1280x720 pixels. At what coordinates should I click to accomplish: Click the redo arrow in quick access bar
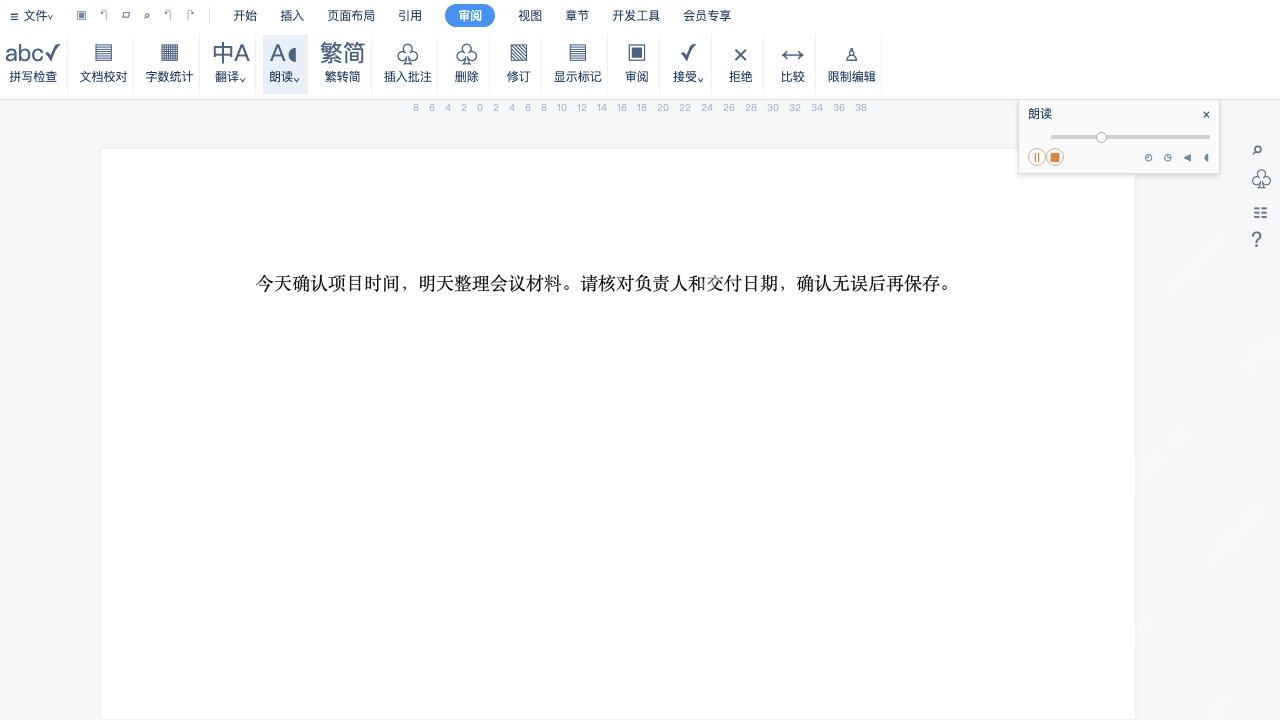coord(191,15)
